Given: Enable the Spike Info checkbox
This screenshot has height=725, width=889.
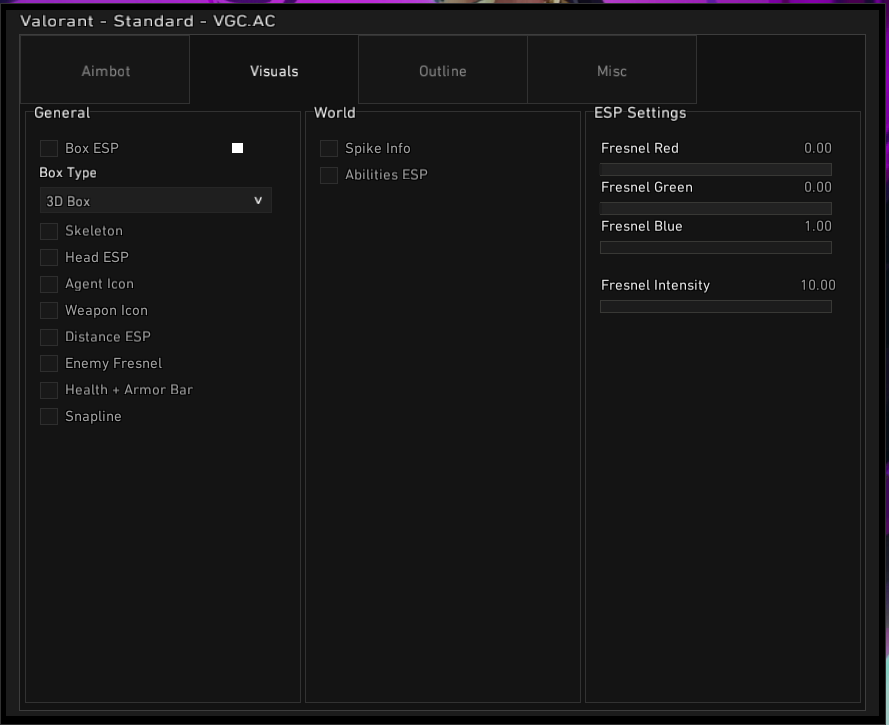Looking at the screenshot, I should pyautogui.click(x=329, y=149).
